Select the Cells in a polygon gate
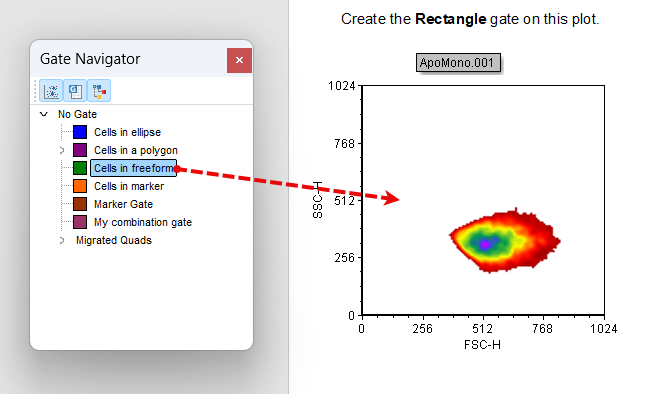Screen dimensions: 647x394 coord(136,150)
